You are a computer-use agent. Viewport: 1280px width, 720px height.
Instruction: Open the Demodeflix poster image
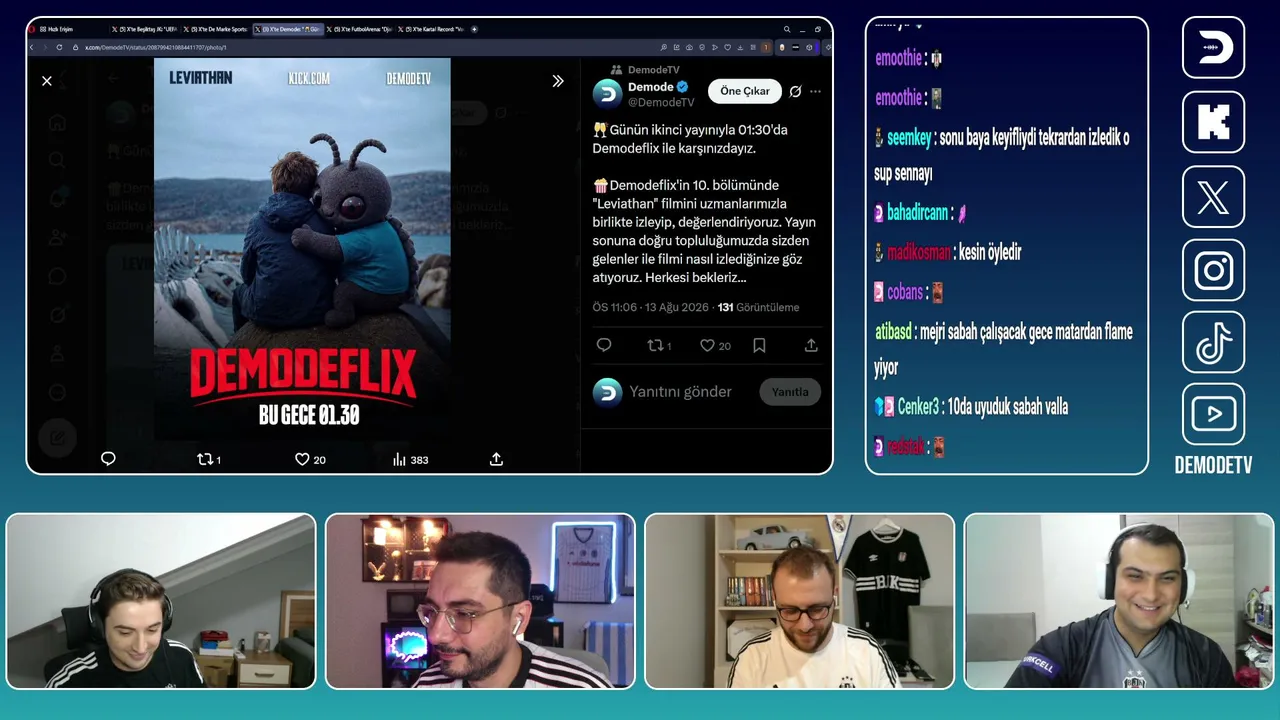click(302, 250)
